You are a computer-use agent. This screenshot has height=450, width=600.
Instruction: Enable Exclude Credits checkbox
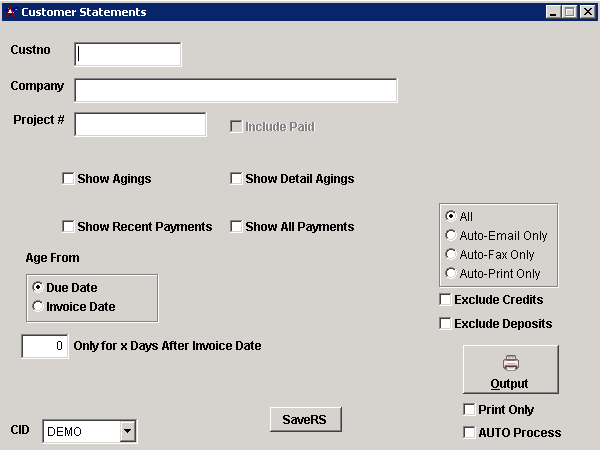(446, 300)
